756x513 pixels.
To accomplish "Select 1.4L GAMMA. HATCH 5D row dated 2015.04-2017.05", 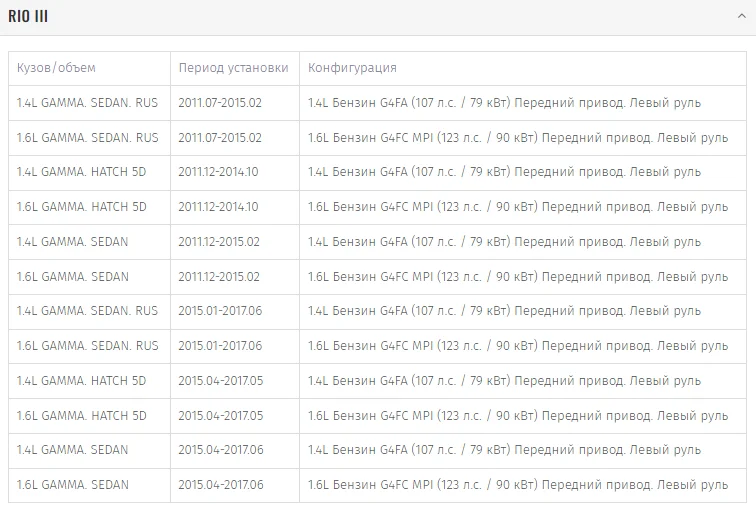I will pyautogui.click(x=81, y=381).
